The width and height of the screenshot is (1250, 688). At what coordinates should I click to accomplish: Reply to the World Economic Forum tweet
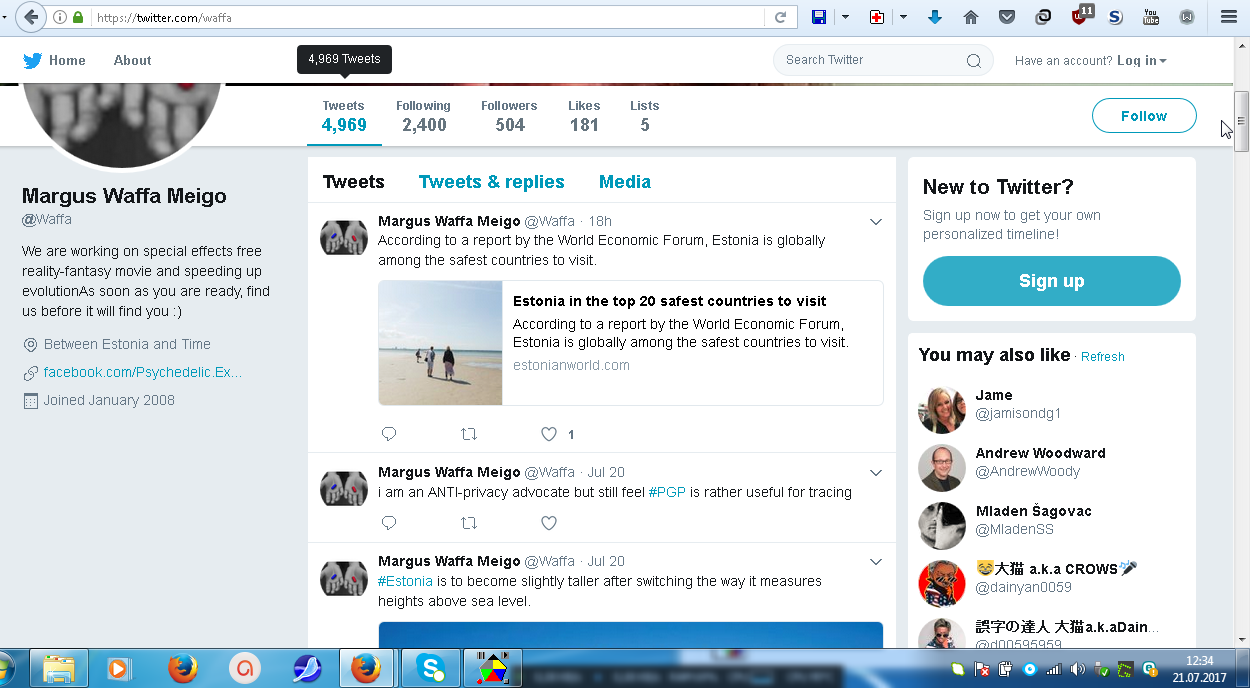389,434
